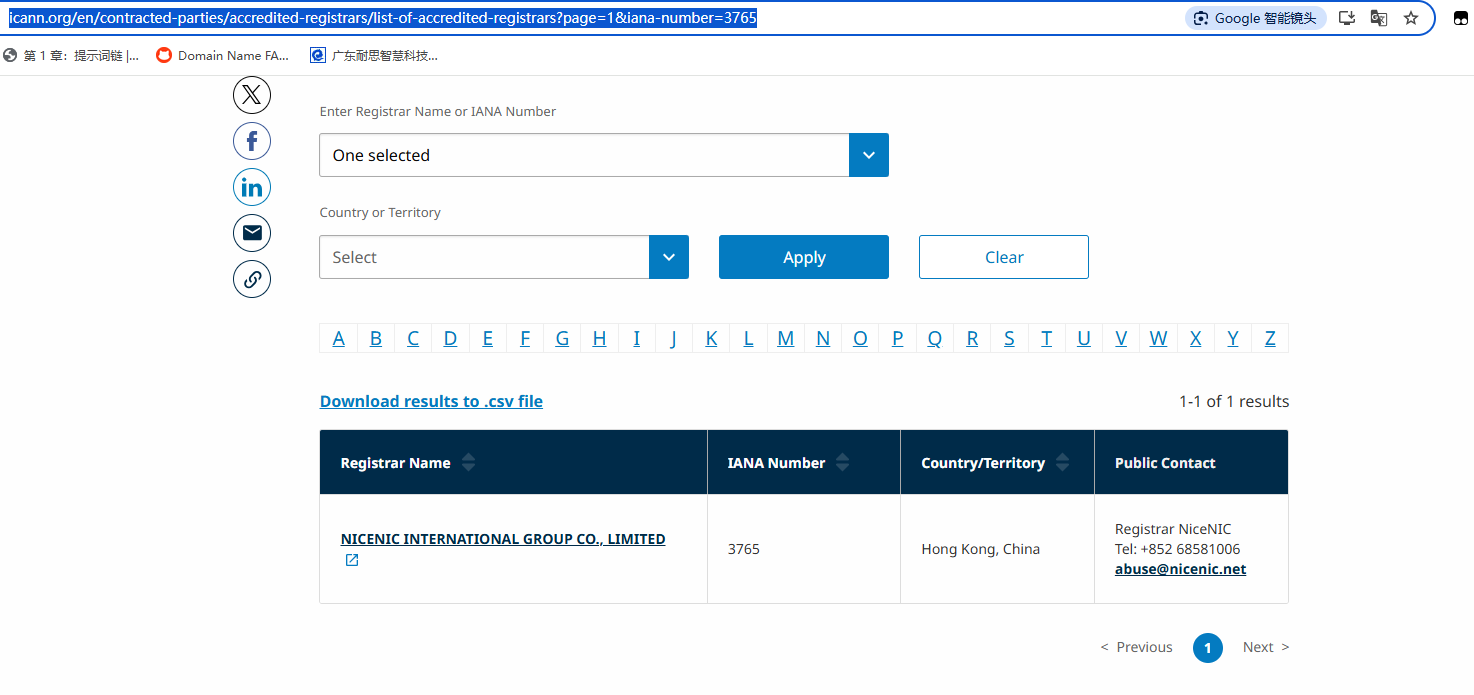This screenshot has width=1474, height=695.
Task: Filter registrars by letter D
Action: click(x=450, y=338)
